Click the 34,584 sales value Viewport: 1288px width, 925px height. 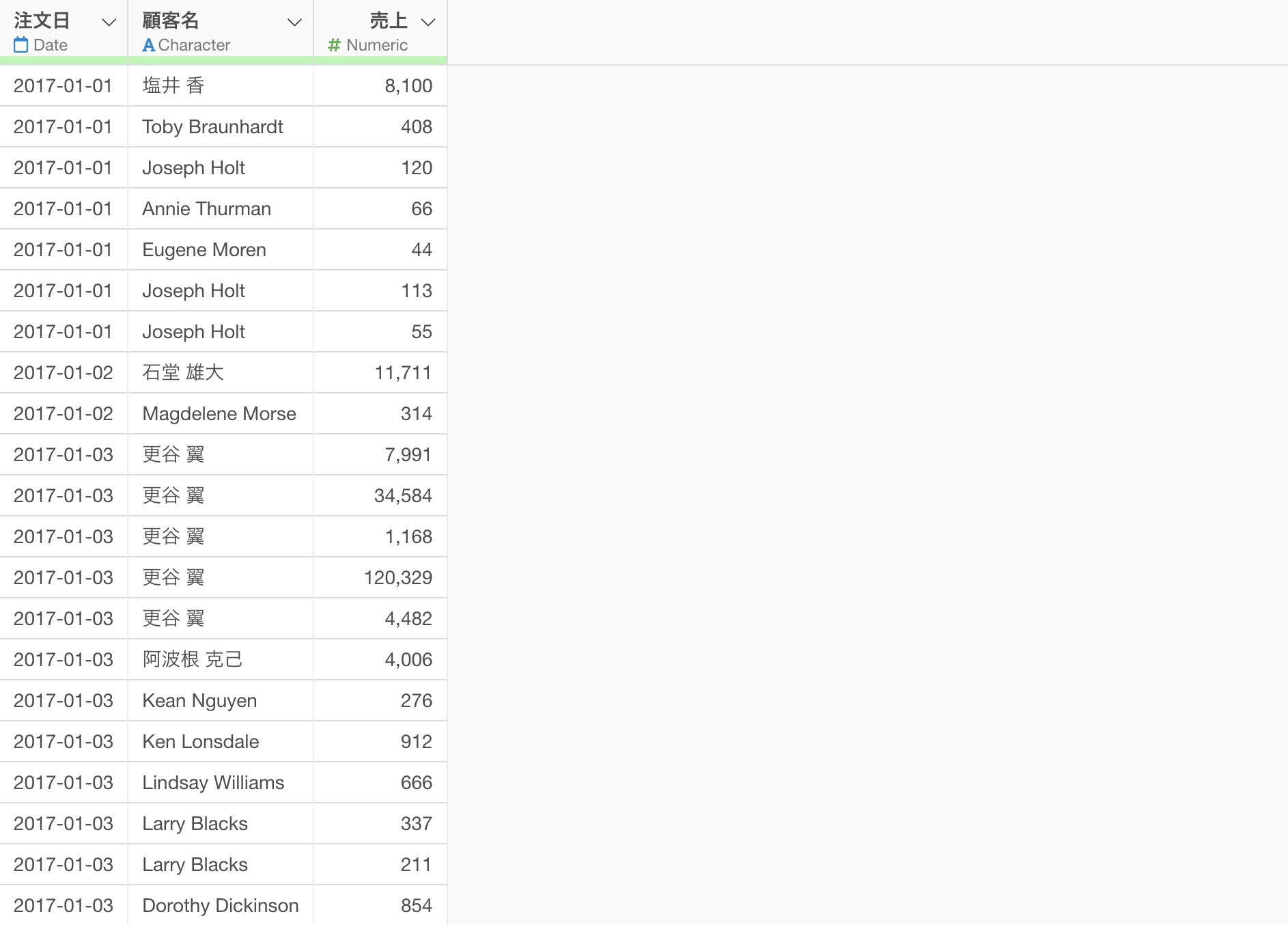pos(403,495)
